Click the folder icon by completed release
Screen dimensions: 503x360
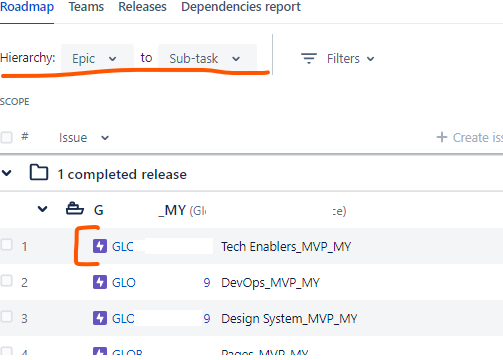(x=39, y=172)
